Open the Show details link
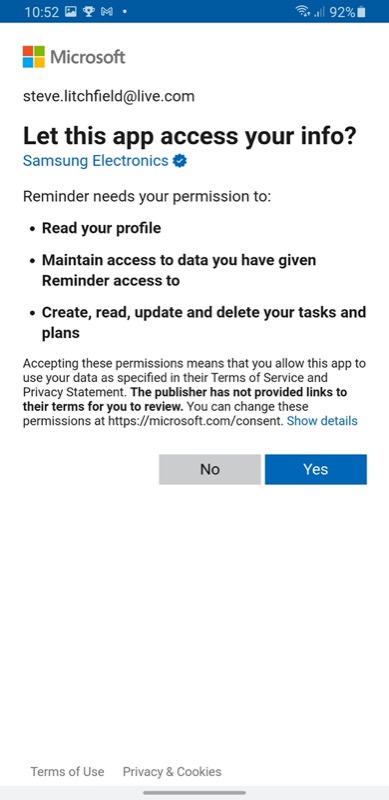Viewport: 389px width, 800px height. point(322,421)
